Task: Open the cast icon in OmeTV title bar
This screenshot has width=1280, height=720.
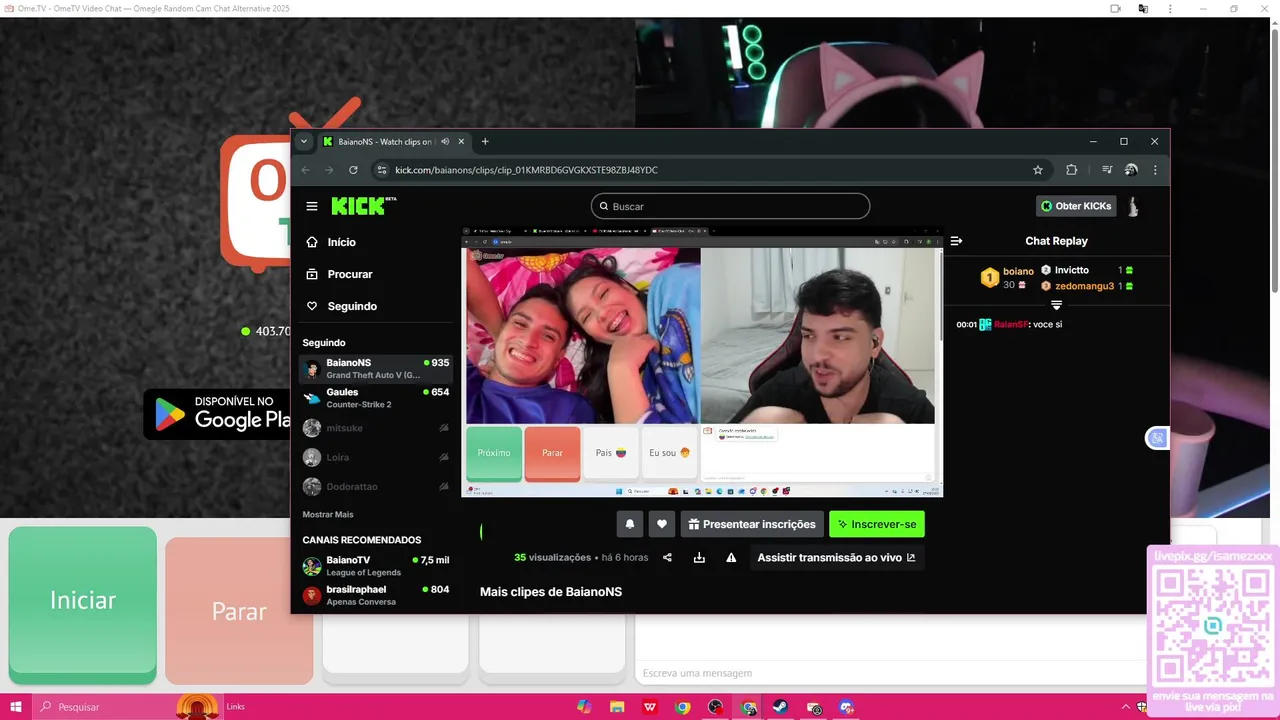Action: [x=1115, y=9]
